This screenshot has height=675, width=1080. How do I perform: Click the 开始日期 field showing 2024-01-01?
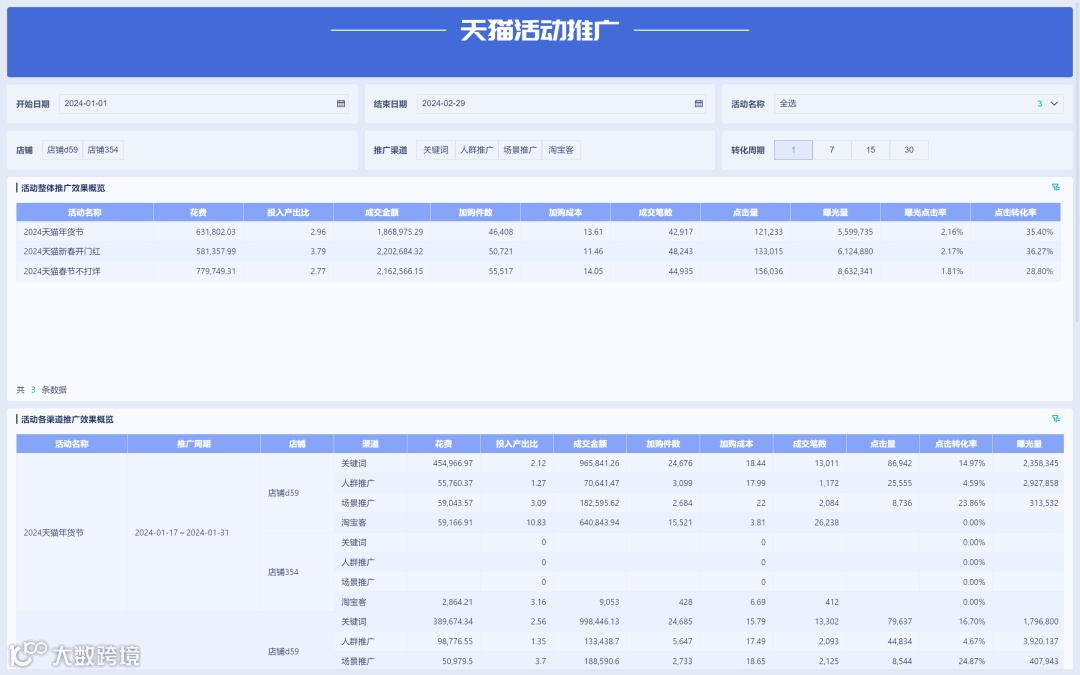tap(204, 103)
